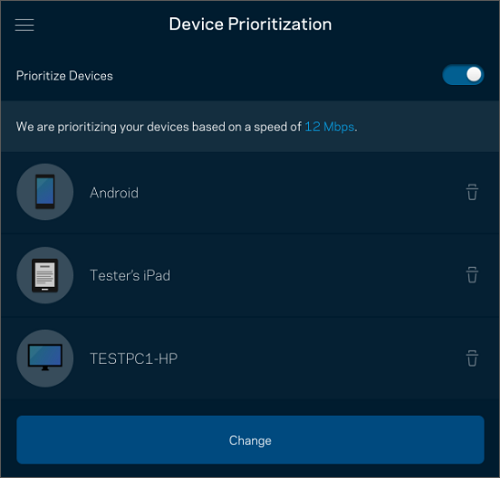Select the Tester's iPad device name
The height and width of the screenshot is (478, 500).
click(x=130, y=276)
